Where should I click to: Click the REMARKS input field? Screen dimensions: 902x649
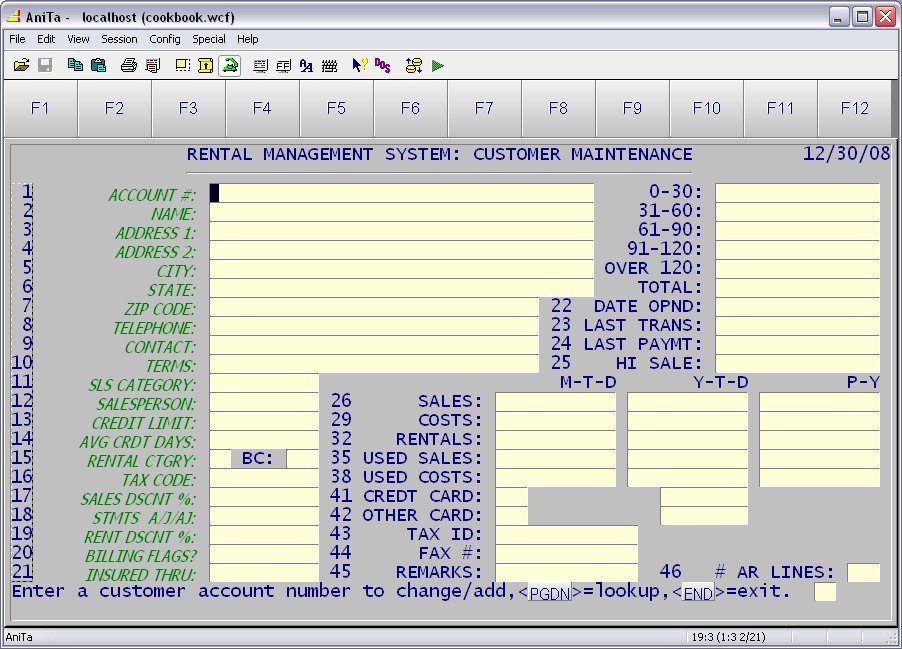tap(567, 573)
